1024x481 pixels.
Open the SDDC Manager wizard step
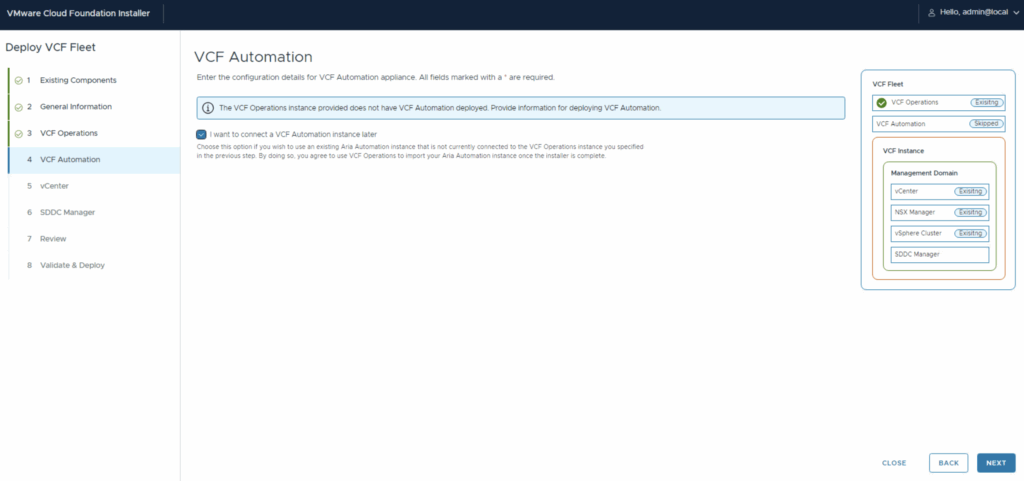67,212
